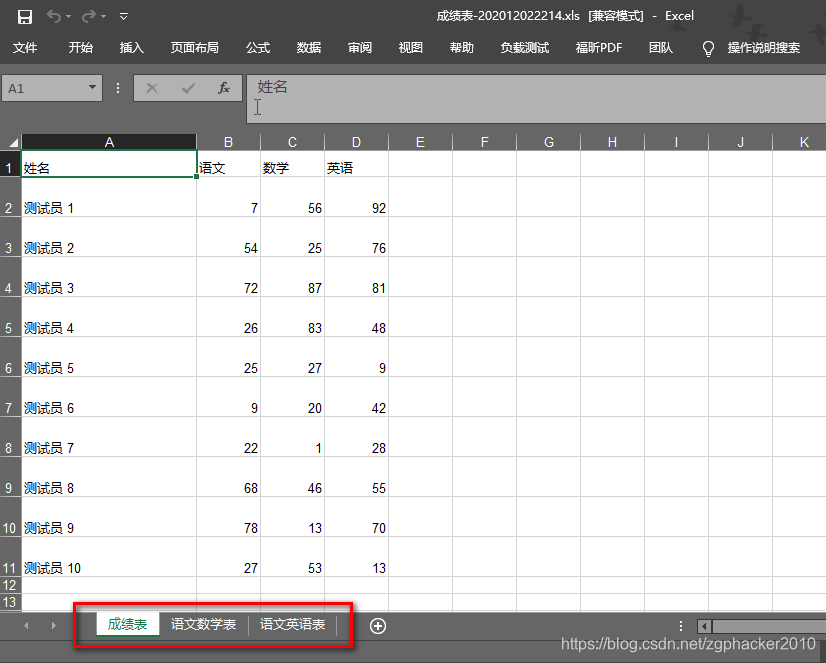Click the 操作说明搜索 search box
826x663 pixels.
point(764,48)
